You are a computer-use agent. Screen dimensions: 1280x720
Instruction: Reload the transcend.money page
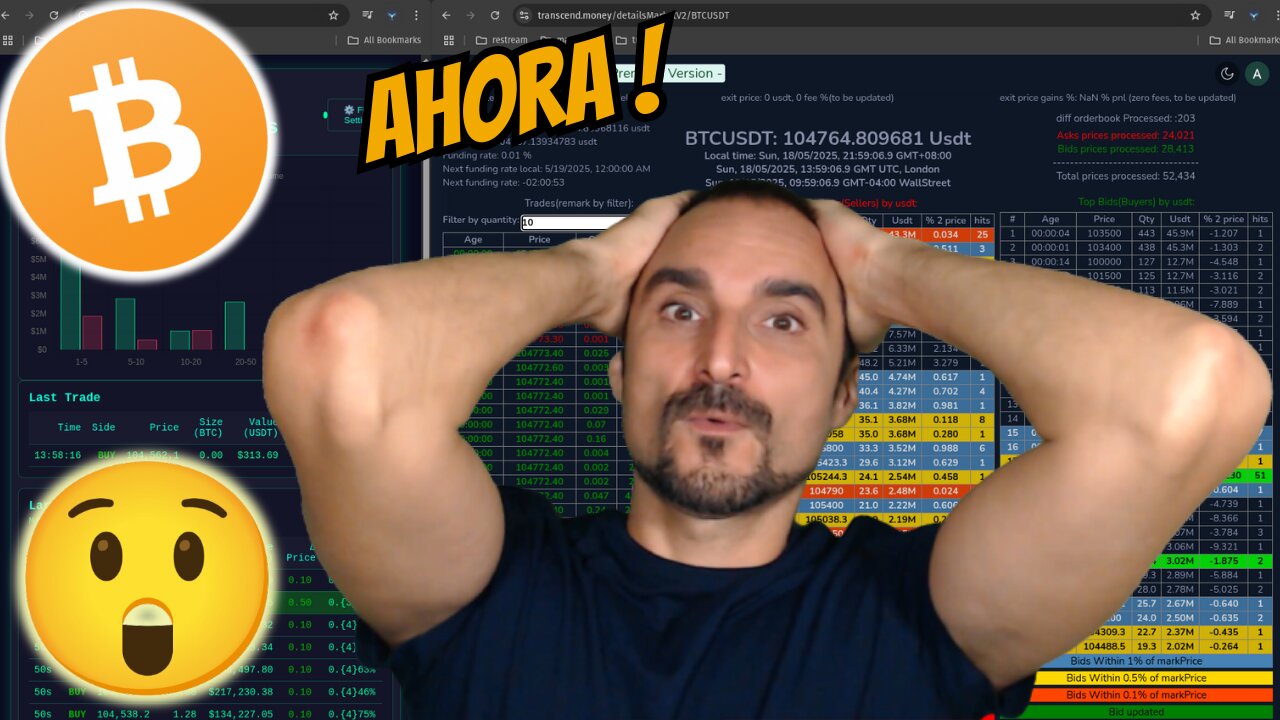(x=495, y=16)
